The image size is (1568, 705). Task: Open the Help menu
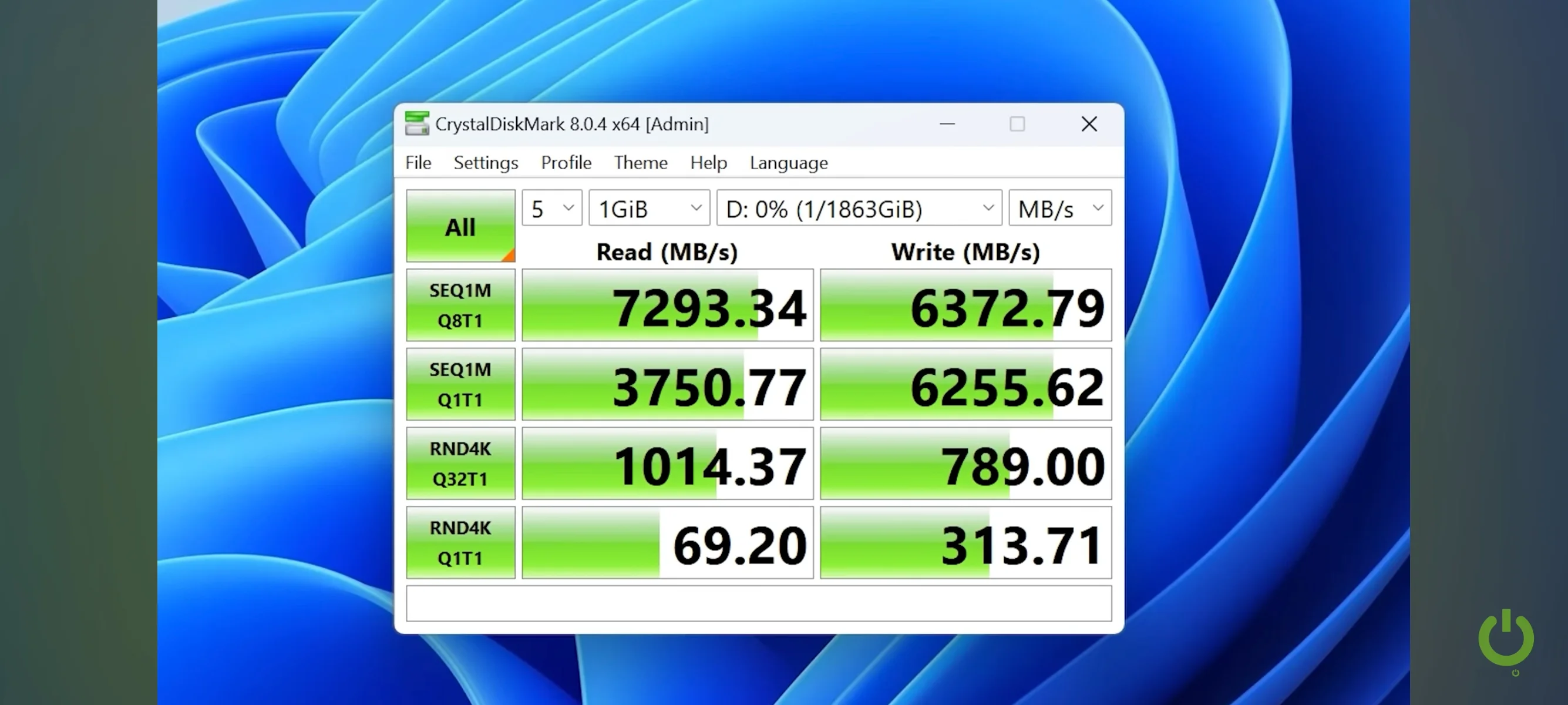point(708,163)
